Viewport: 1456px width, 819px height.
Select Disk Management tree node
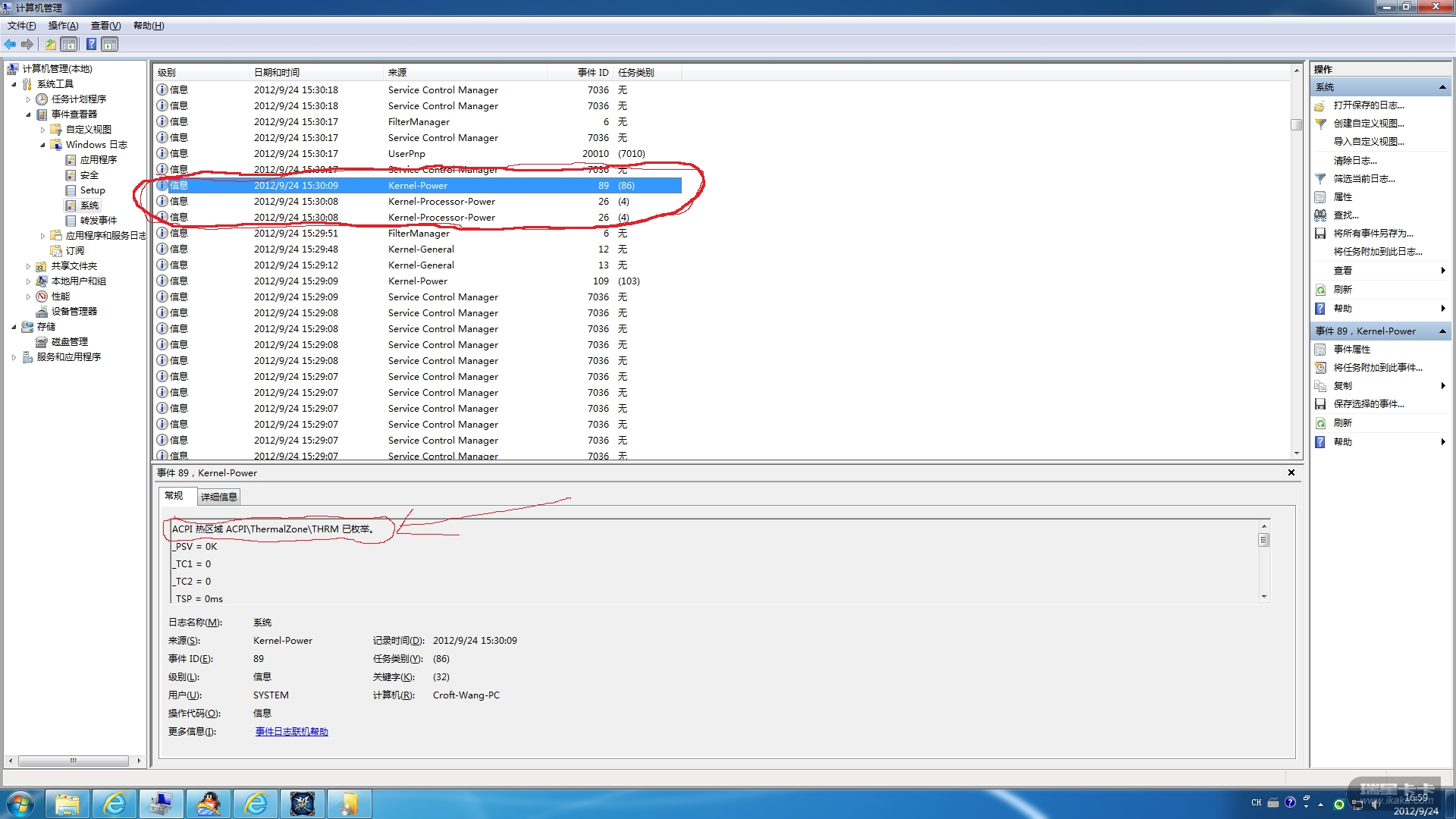[x=69, y=342]
